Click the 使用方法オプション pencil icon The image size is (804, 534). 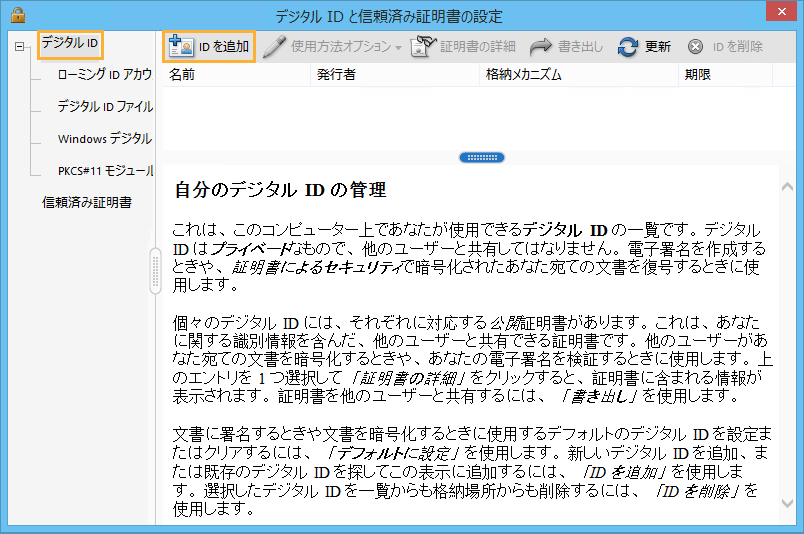274,47
